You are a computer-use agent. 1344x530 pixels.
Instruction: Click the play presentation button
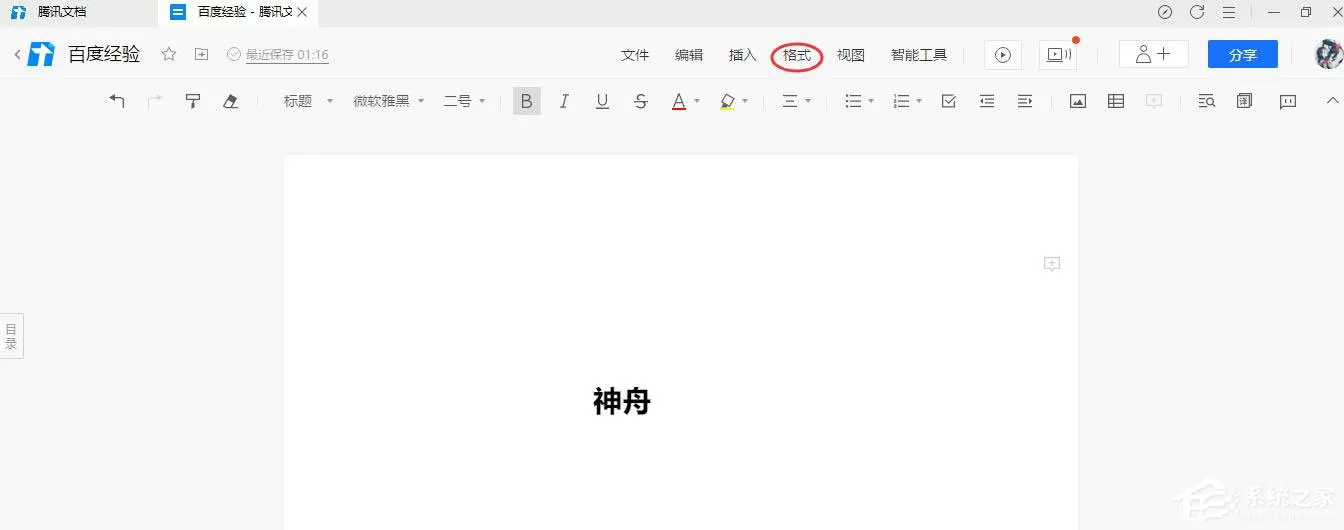[1003, 55]
